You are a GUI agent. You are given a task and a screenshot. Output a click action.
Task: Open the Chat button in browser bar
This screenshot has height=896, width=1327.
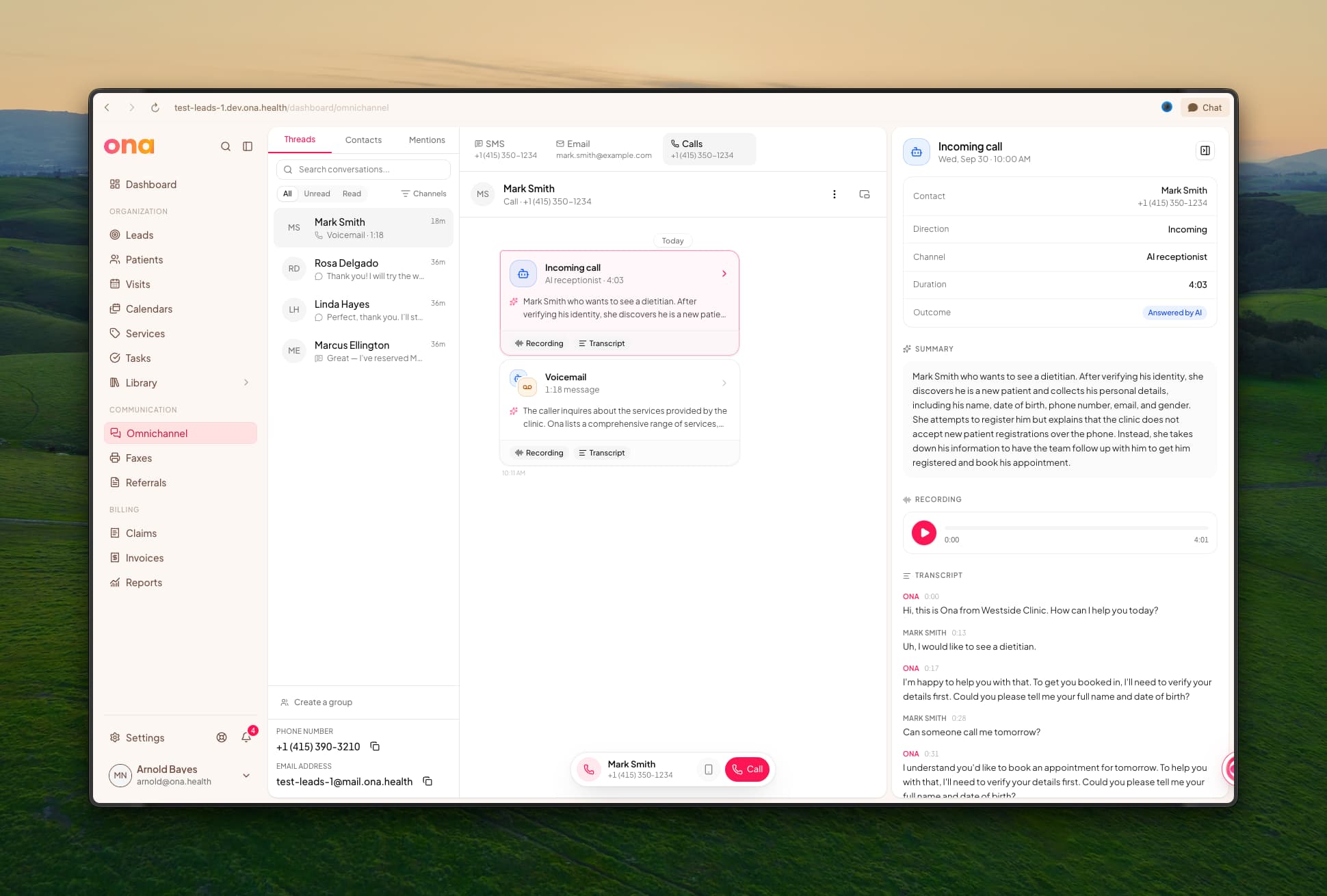click(x=1205, y=107)
